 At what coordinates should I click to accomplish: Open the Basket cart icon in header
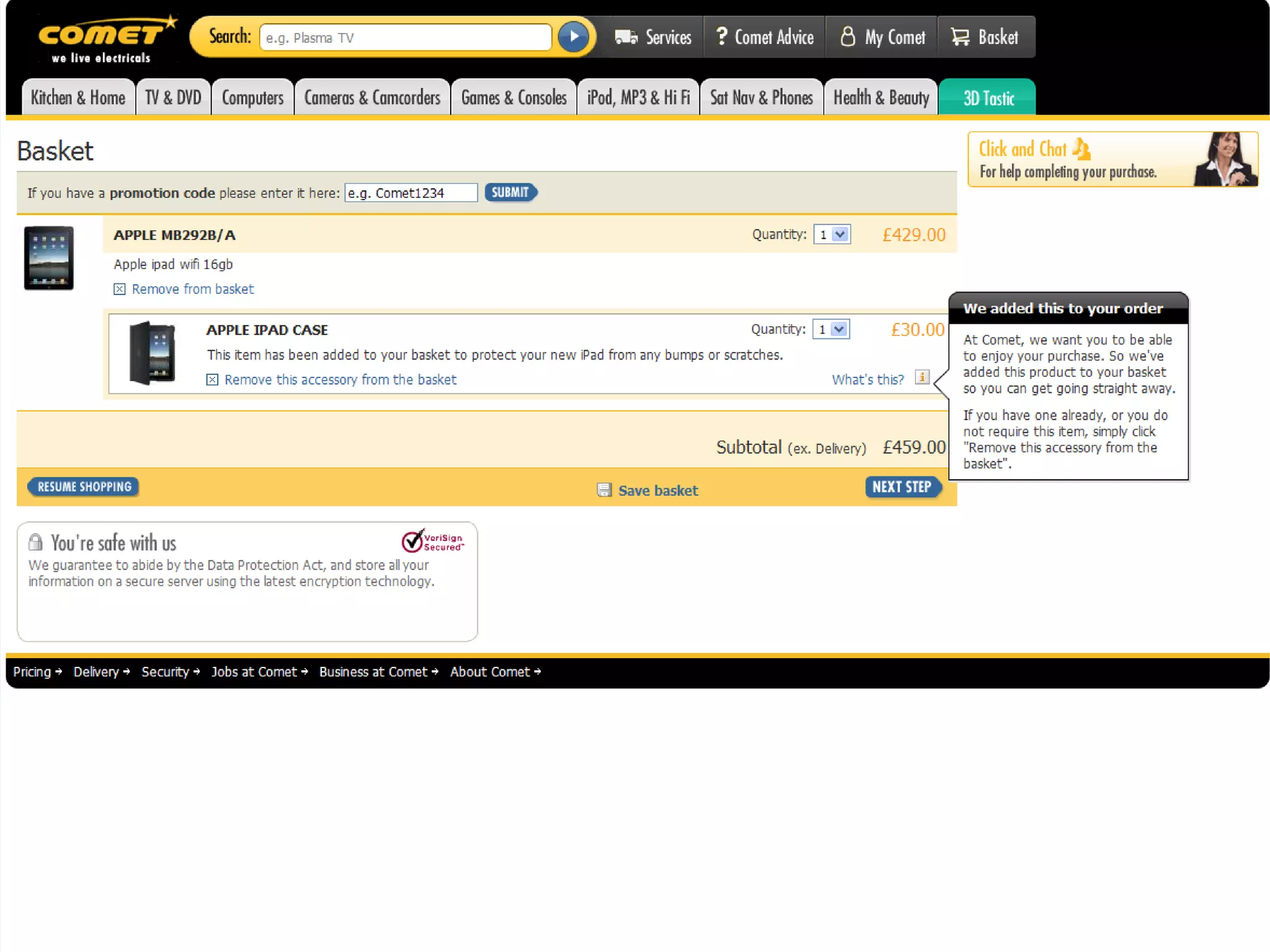[960, 37]
